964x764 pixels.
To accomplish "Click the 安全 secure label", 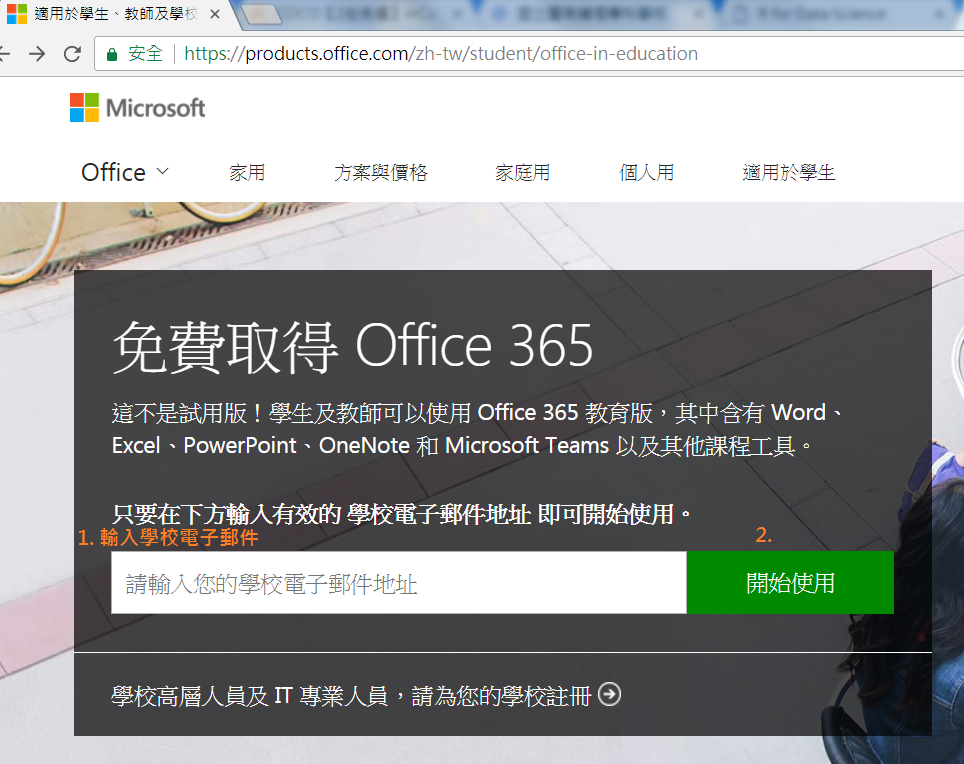I will pyautogui.click(x=145, y=54).
